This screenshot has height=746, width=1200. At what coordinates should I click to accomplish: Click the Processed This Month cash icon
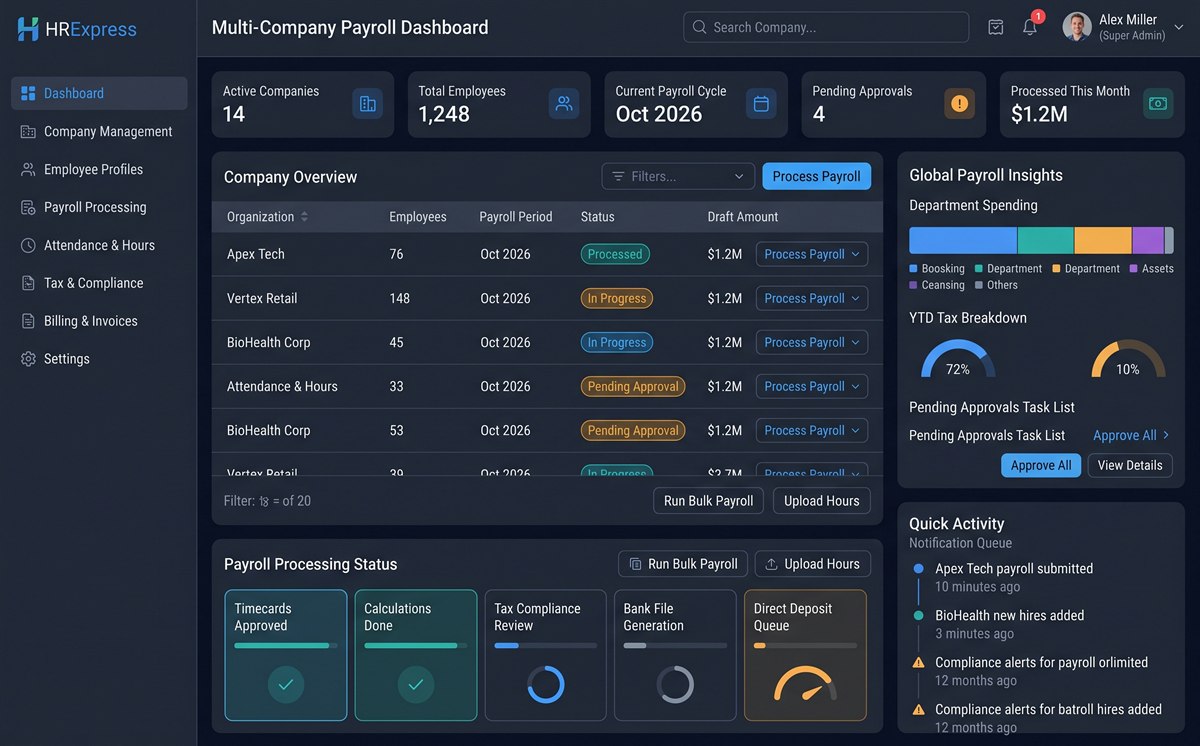pos(1158,104)
